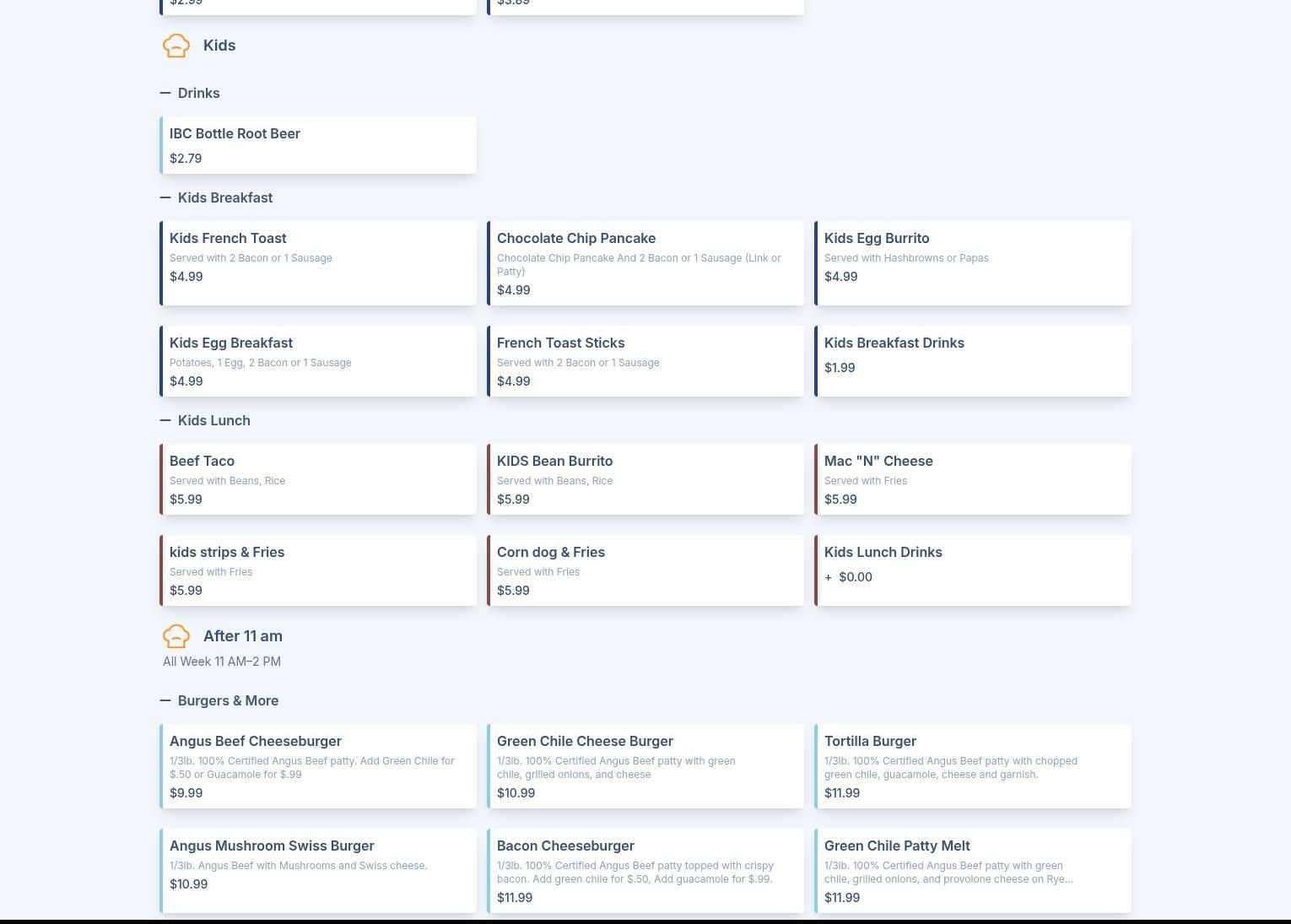The height and width of the screenshot is (924, 1291).
Task: Open the Kids Egg Burrito card
Action: pyautogui.click(x=973, y=263)
